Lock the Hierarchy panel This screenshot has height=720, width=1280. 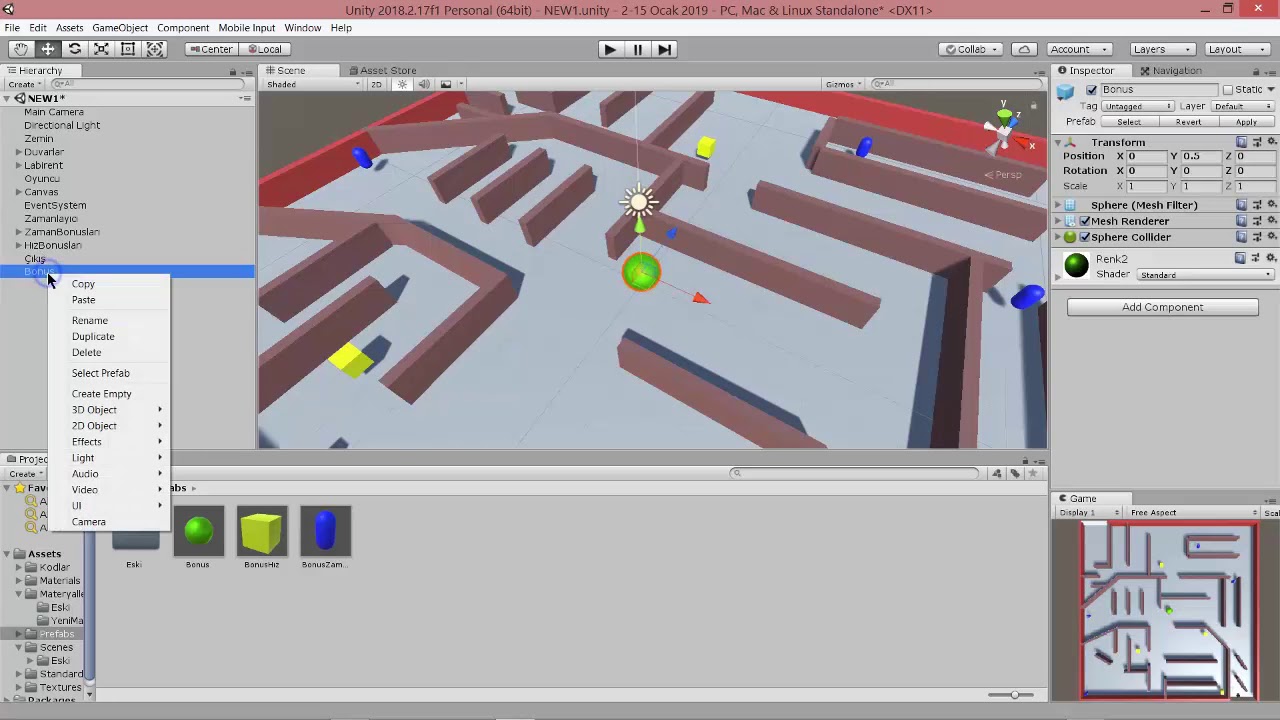233,71
